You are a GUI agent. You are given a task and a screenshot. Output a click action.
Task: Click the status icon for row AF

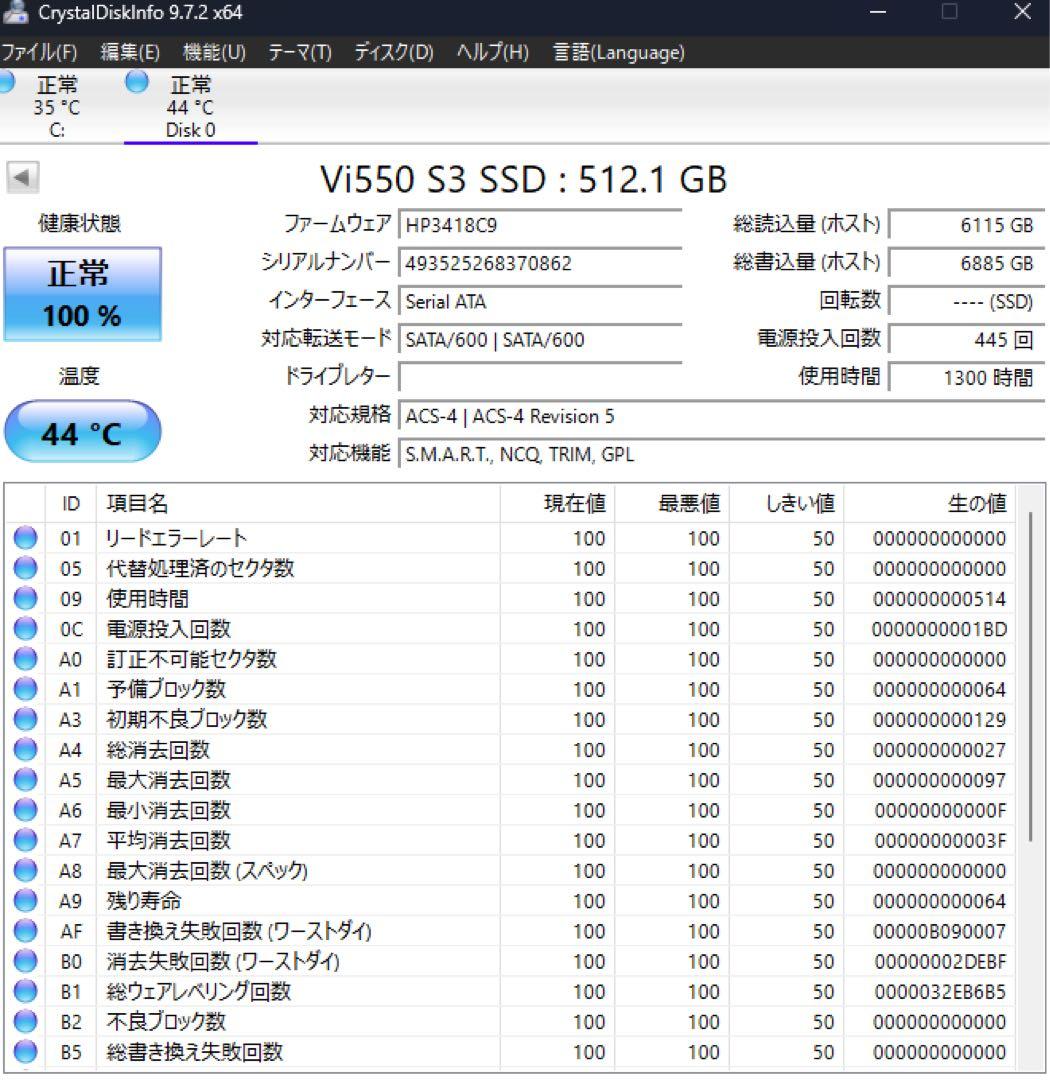pyautogui.click(x=25, y=931)
